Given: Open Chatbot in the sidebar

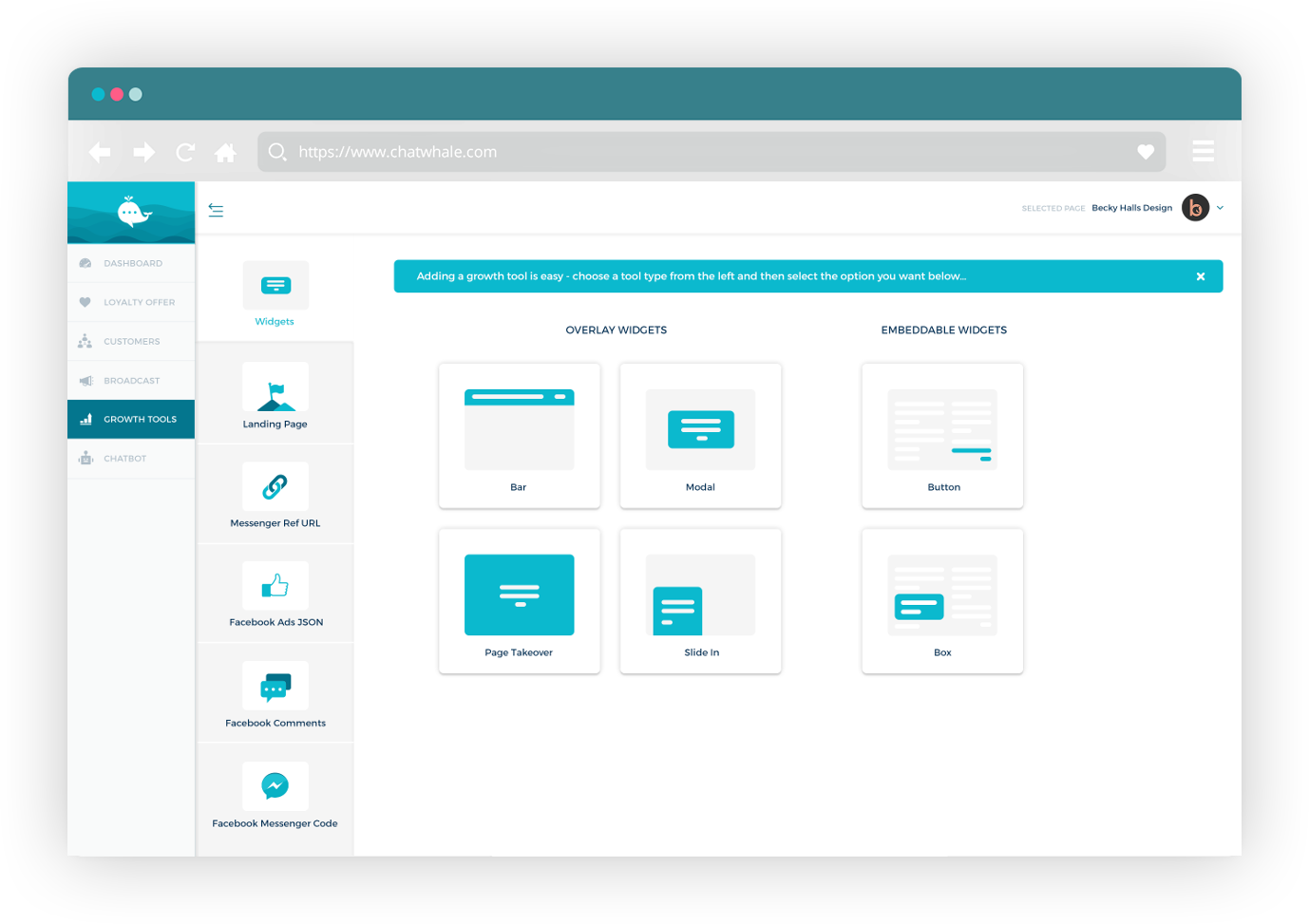Looking at the screenshot, I should (x=131, y=458).
